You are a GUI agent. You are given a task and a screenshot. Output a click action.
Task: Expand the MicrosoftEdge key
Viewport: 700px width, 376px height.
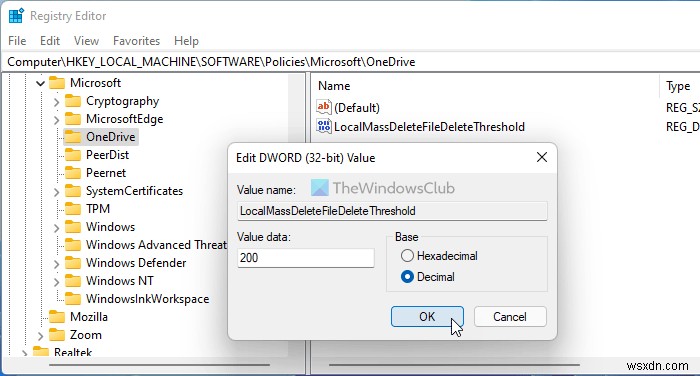(56, 120)
